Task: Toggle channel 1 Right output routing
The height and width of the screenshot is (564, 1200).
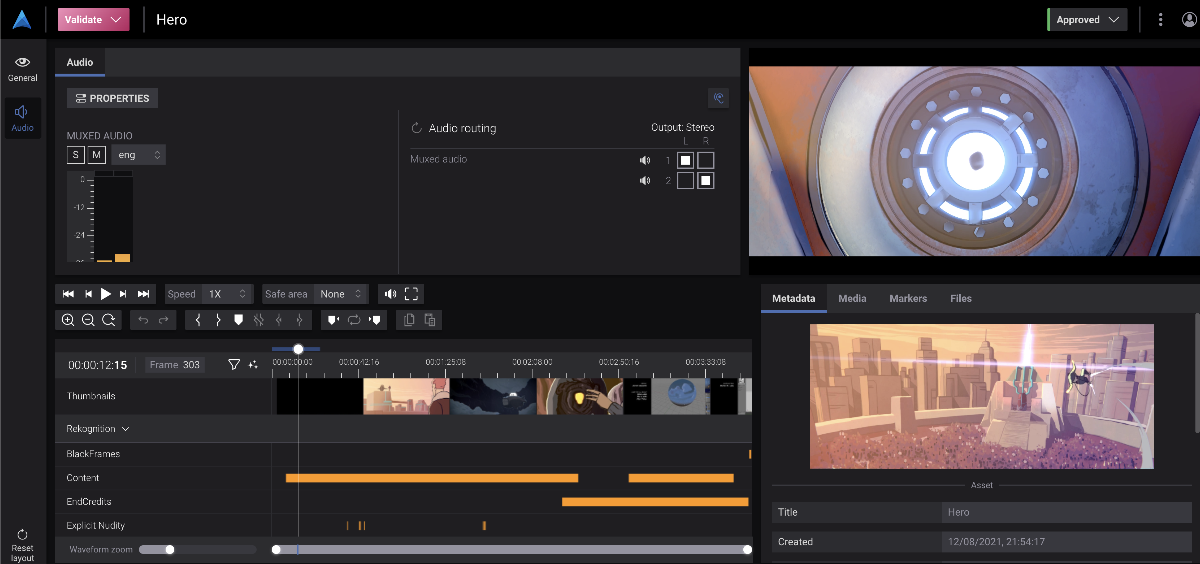Action: coord(706,160)
